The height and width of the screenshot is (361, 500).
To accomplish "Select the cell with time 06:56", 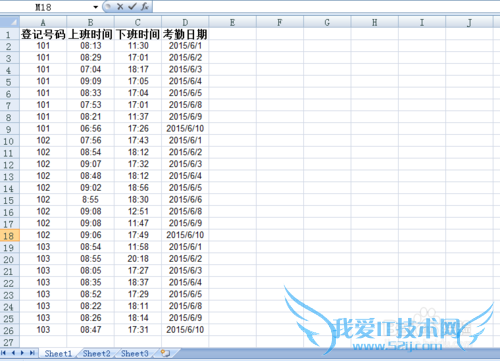I will [x=90, y=128].
